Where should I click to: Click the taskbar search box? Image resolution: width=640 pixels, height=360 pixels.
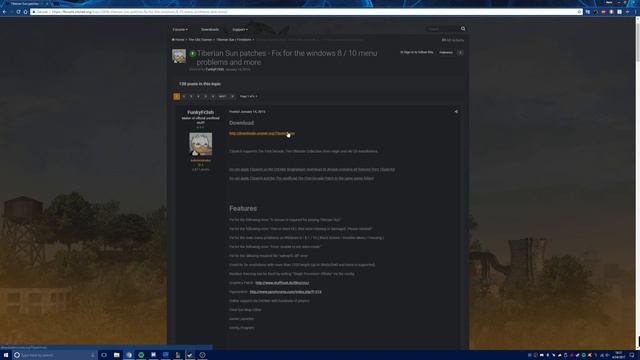pyautogui.click(x=54, y=355)
